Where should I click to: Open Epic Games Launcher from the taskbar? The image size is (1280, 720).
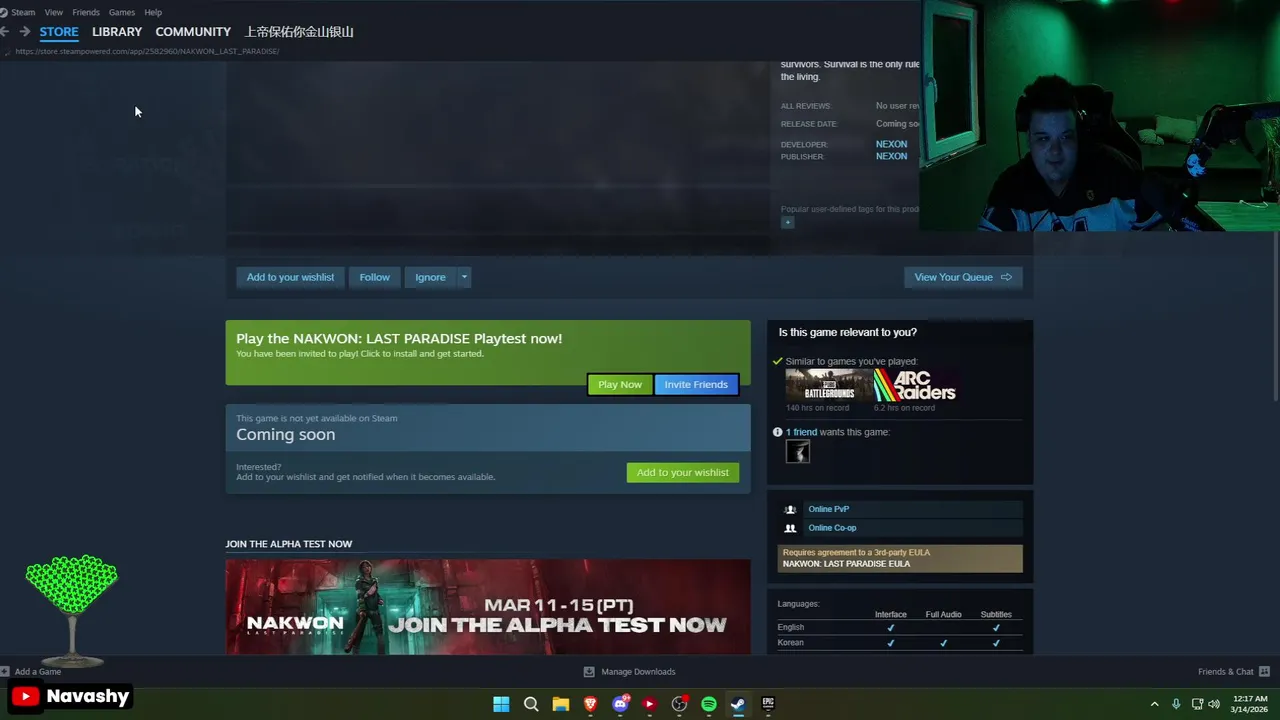[x=768, y=704]
